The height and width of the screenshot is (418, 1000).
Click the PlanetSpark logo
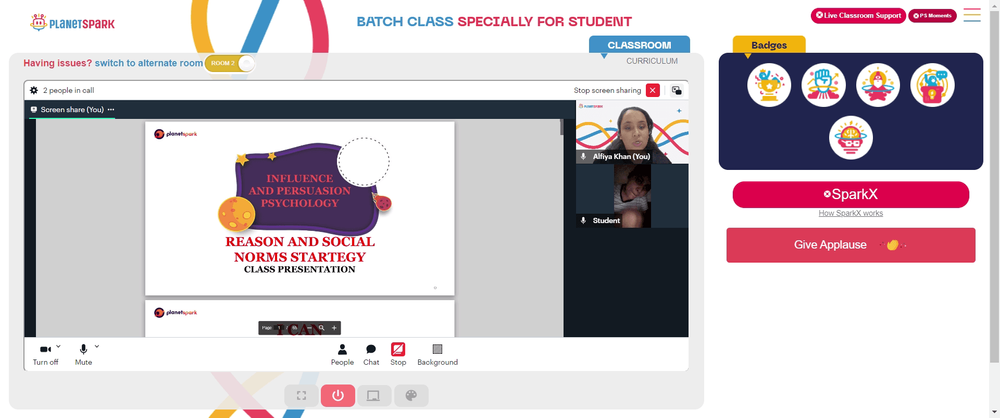73,23
